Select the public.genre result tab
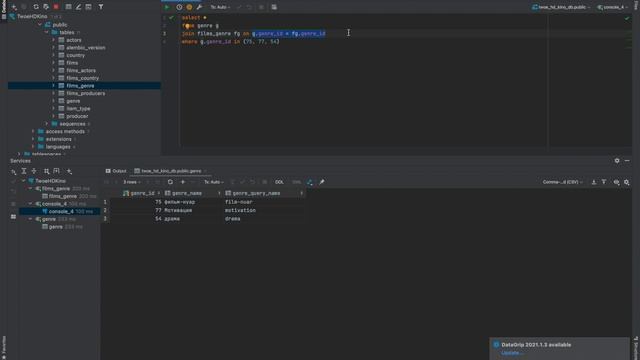Screen dimensions: 640x360 171,171
